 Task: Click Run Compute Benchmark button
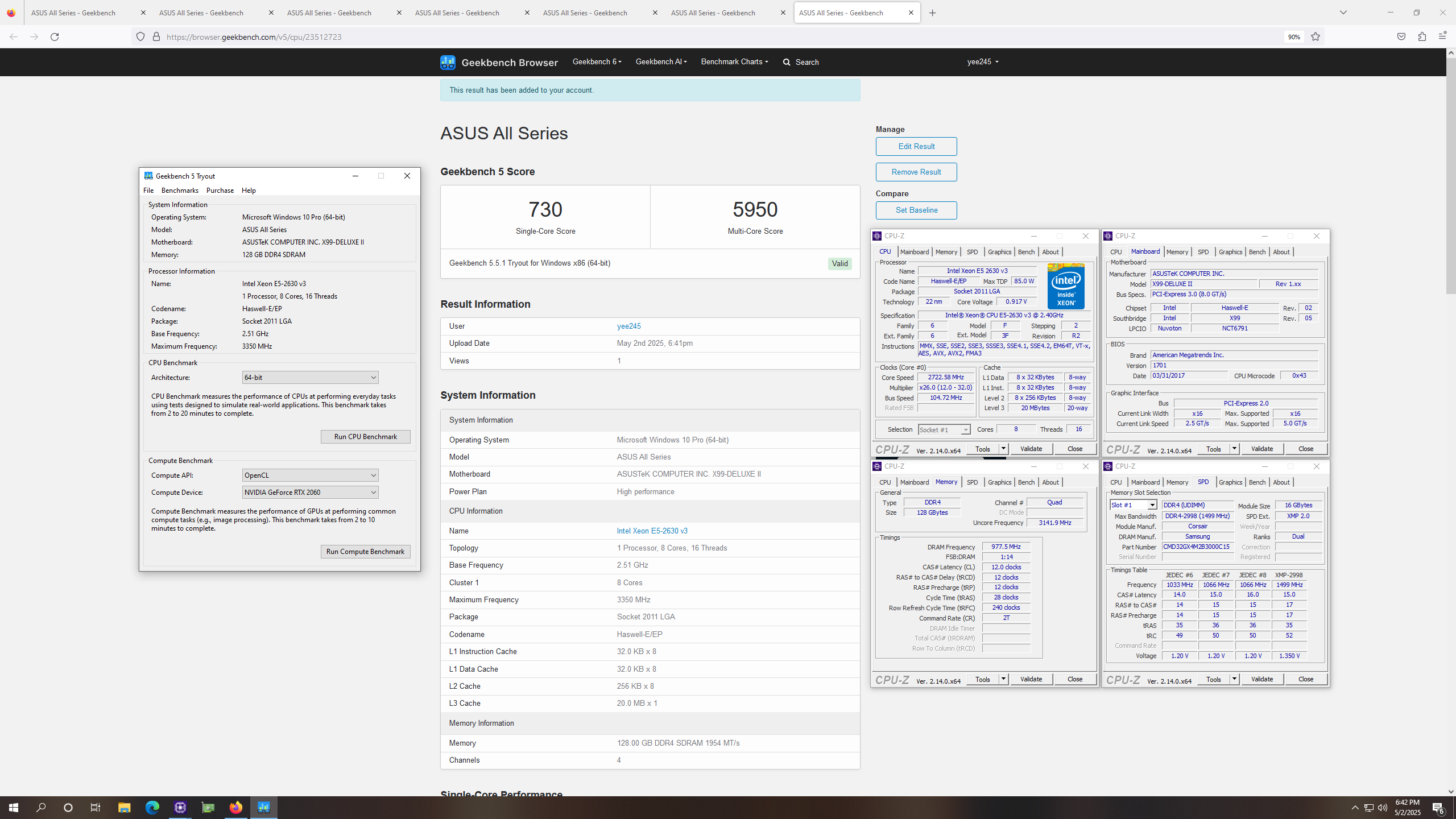pos(365,552)
